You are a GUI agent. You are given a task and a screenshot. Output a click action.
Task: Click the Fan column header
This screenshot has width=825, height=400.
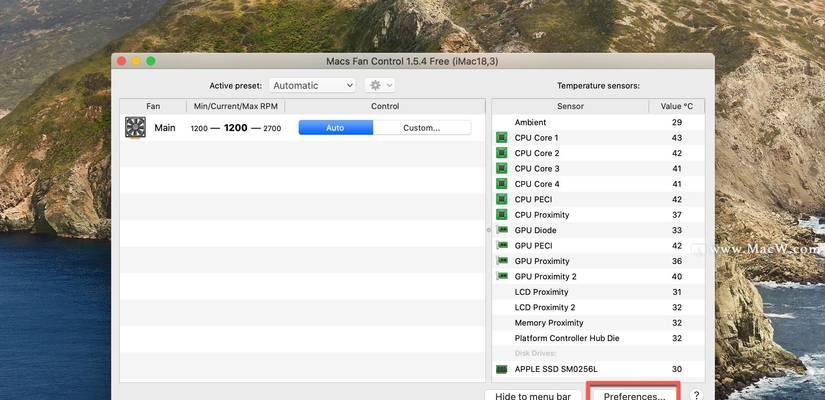(153, 106)
